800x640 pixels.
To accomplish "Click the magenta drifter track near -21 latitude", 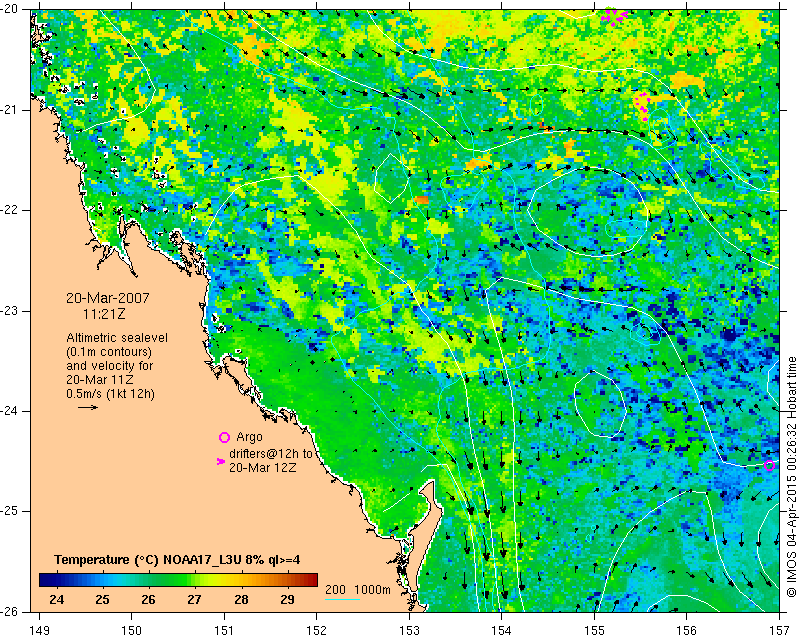I will point(642,106).
